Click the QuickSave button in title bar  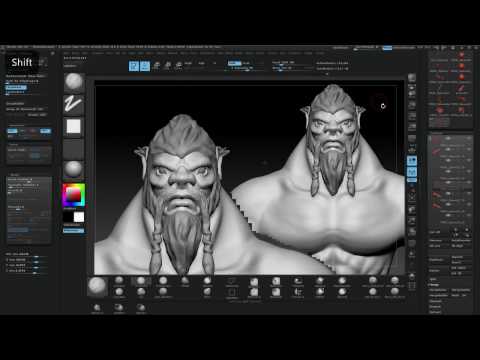(x=341, y=48)
